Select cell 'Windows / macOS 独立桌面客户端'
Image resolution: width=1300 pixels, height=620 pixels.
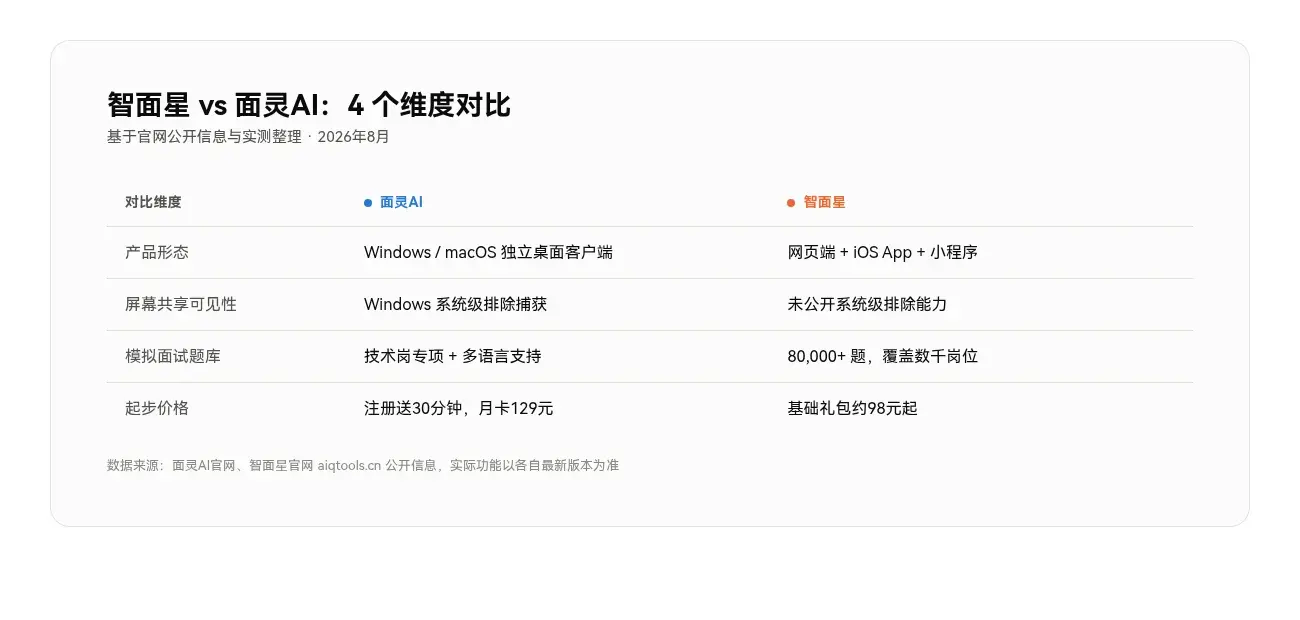488,253
